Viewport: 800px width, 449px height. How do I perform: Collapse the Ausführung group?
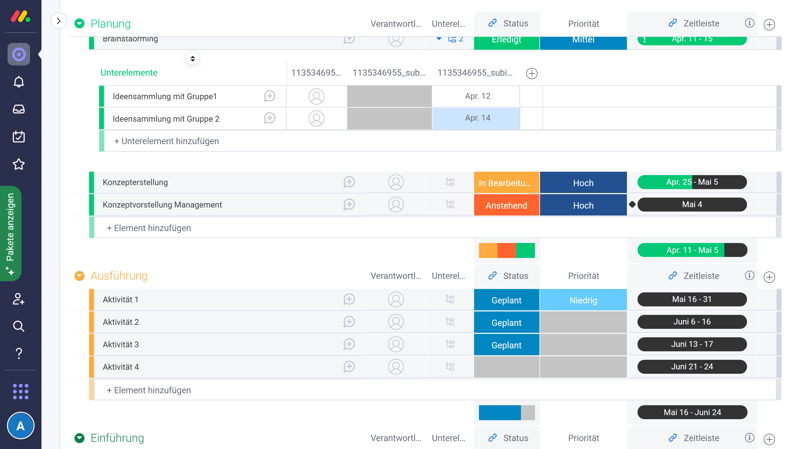click(80, 276)
